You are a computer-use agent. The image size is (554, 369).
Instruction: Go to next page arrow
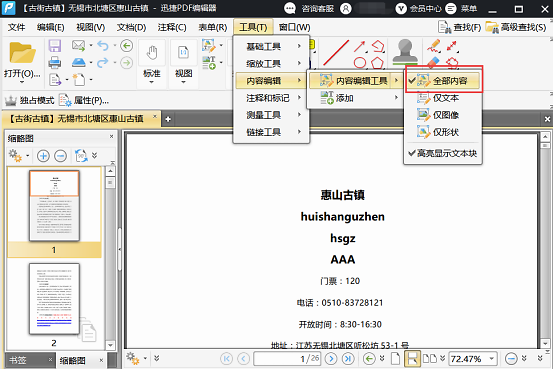pos(331,359)
